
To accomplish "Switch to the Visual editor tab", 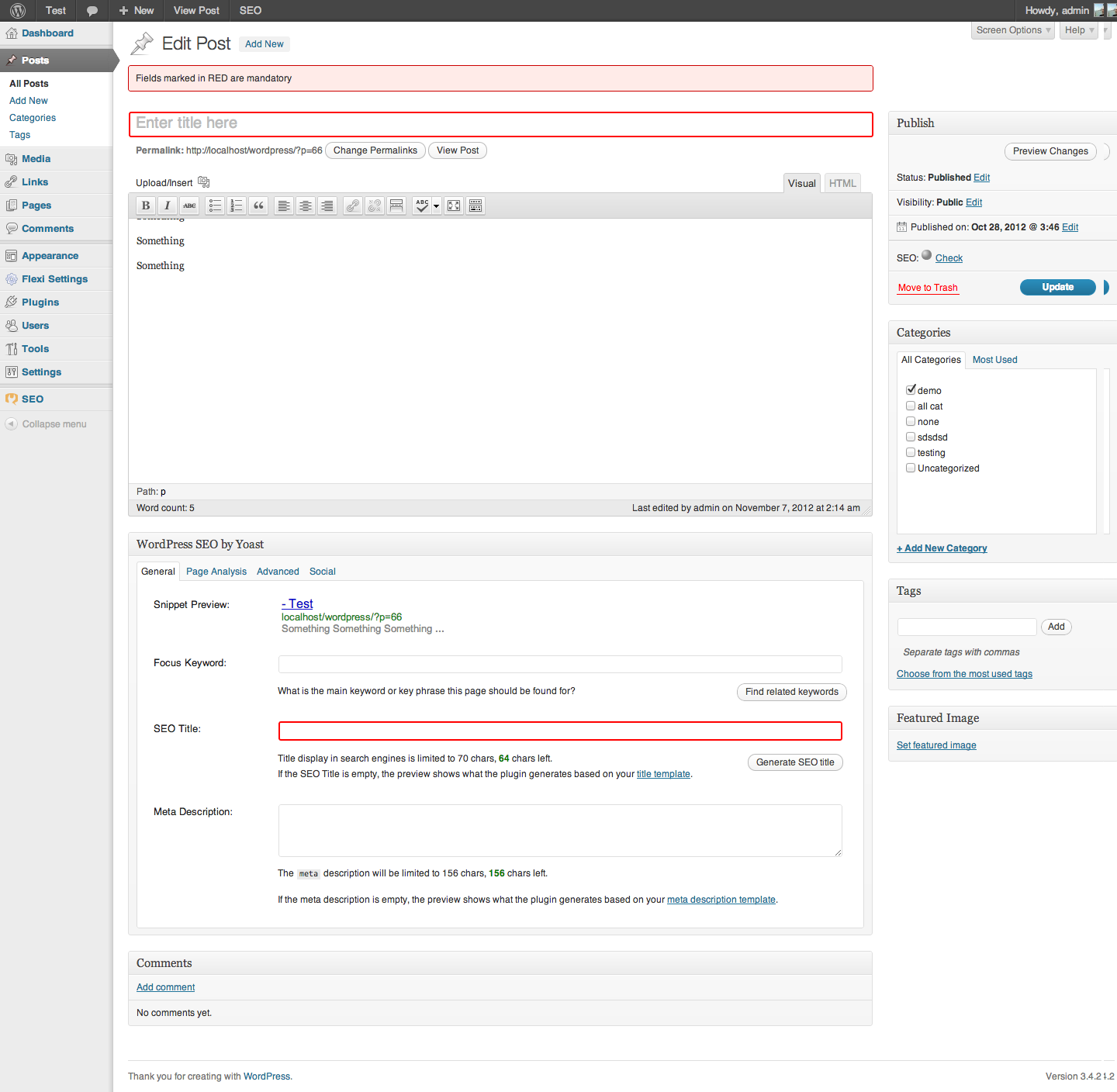I will 802,183.
